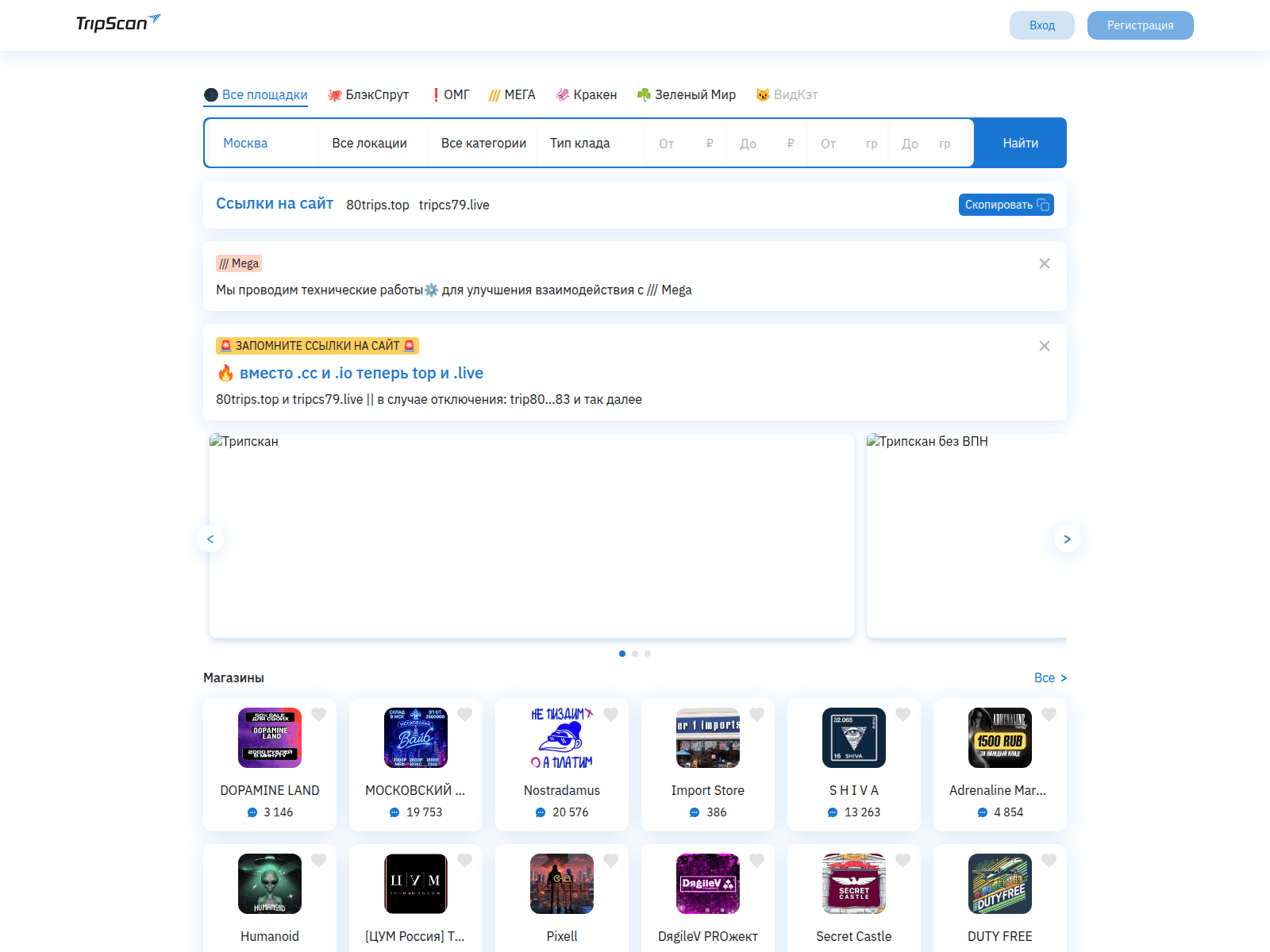Viewport: 1270px width, 952px height.
Task: Favorite Nostradamus with heart icon
Action: coord(611,715)
